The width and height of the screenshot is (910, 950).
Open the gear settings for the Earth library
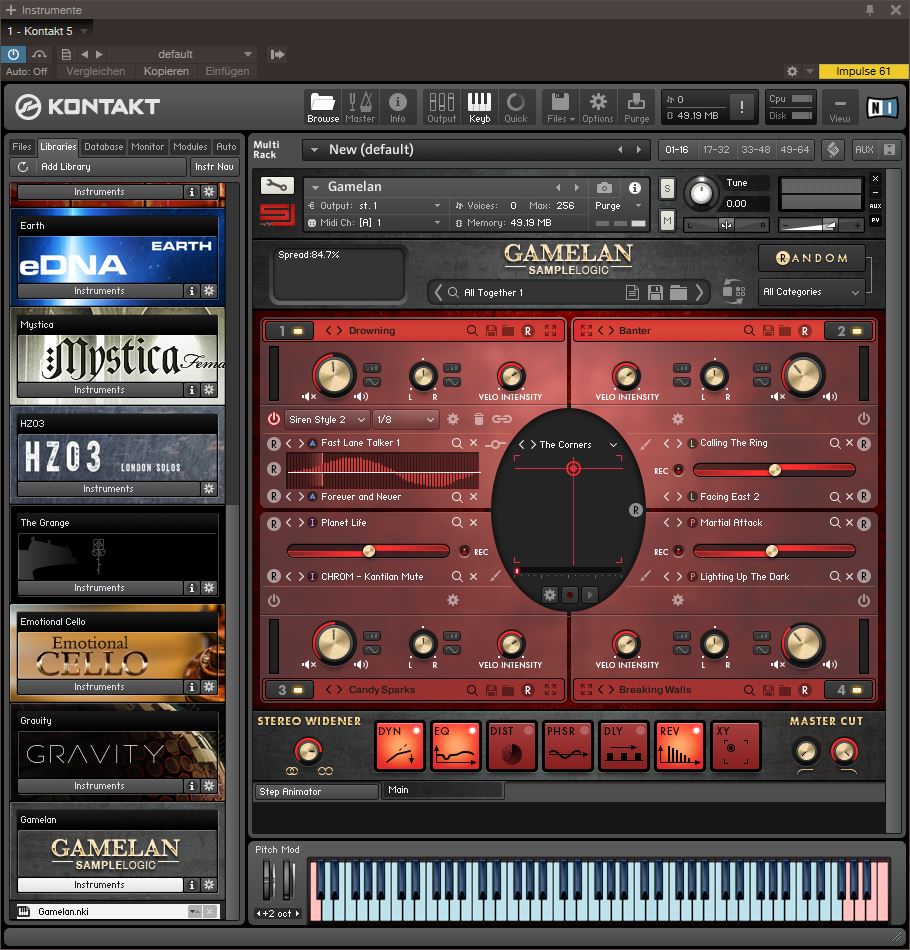[x=209, y=291]
